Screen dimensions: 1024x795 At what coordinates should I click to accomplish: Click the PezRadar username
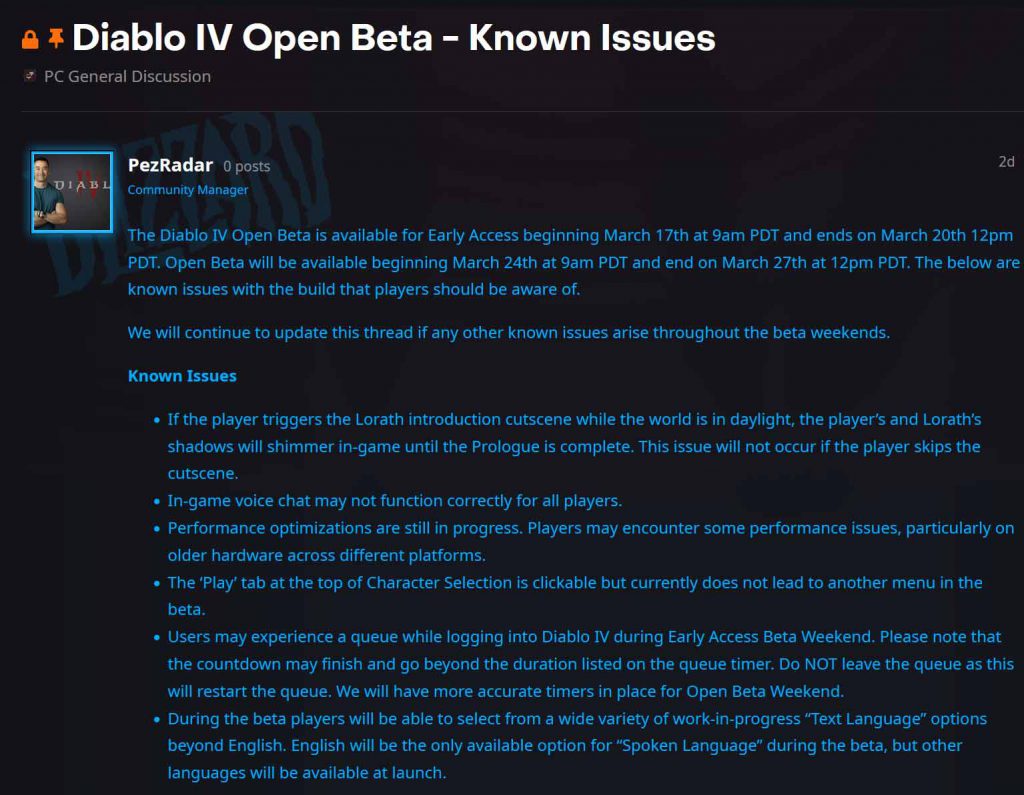click(169, 165)
